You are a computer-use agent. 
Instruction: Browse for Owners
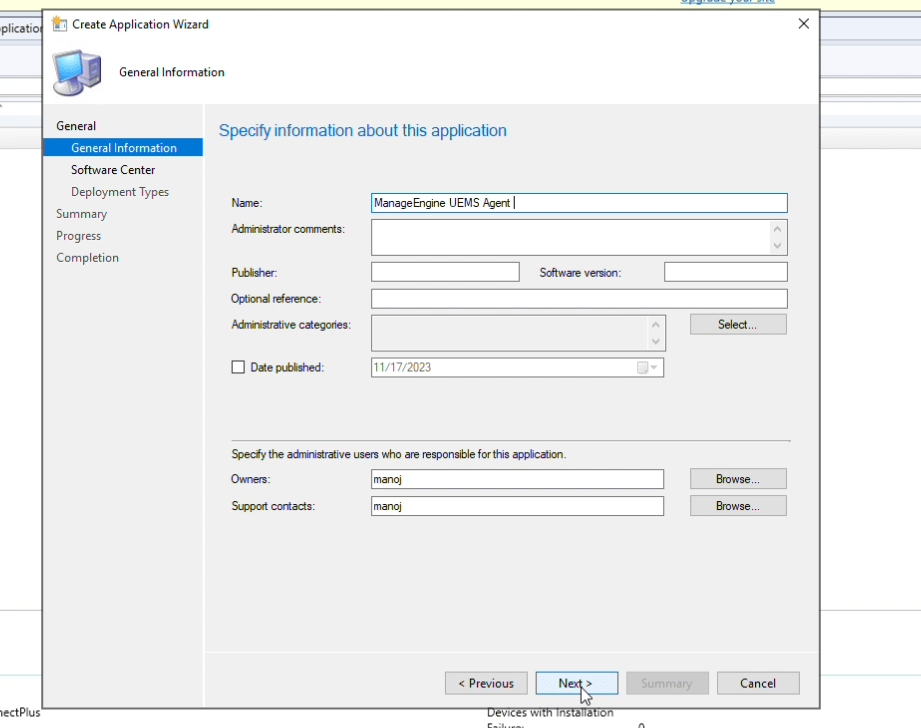(738, 479)
